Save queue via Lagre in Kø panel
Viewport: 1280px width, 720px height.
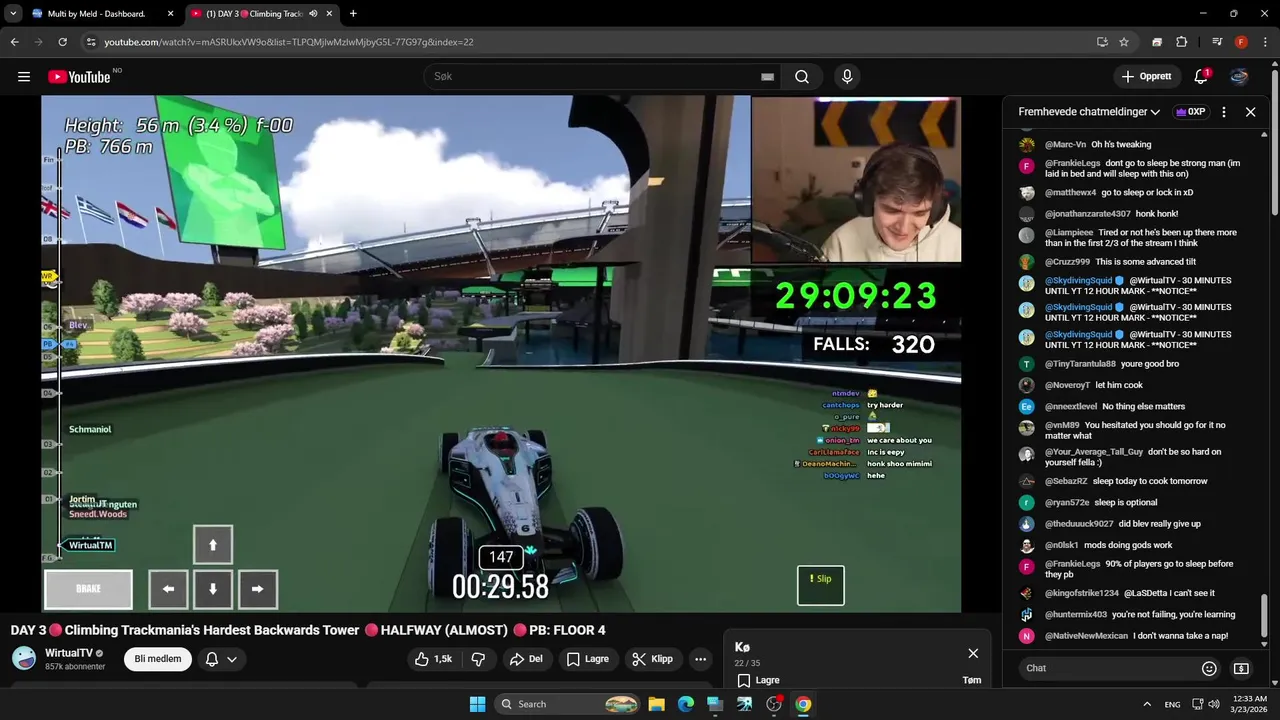pos(759,680)
